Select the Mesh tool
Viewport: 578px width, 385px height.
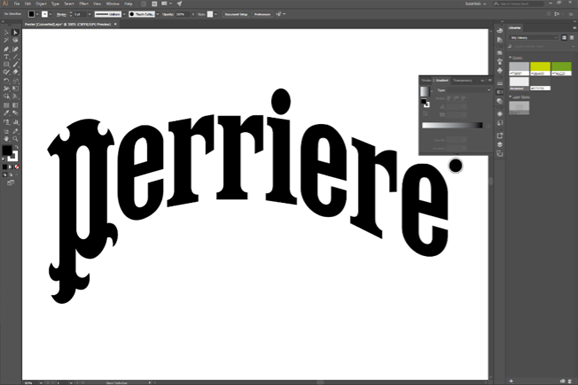click(6, 105)
